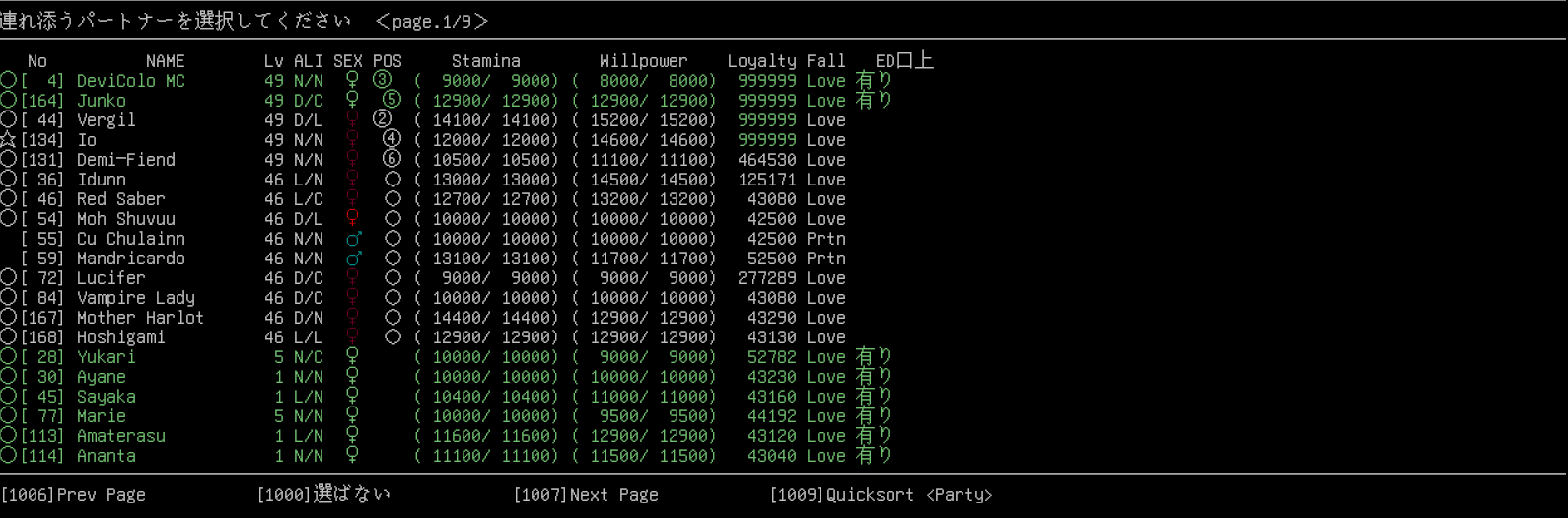Click stamina 14400/14400 for Mother Harlot

[486, 318]
